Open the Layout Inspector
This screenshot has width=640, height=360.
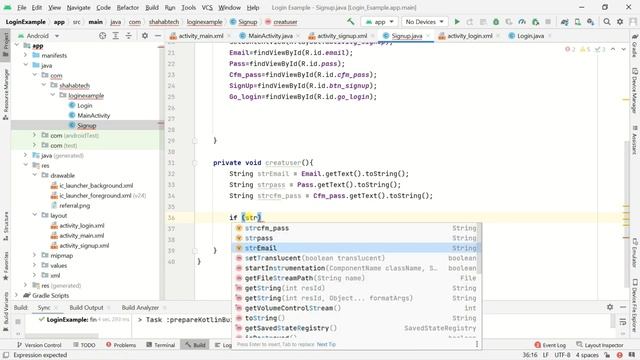[x=600, y=345]
